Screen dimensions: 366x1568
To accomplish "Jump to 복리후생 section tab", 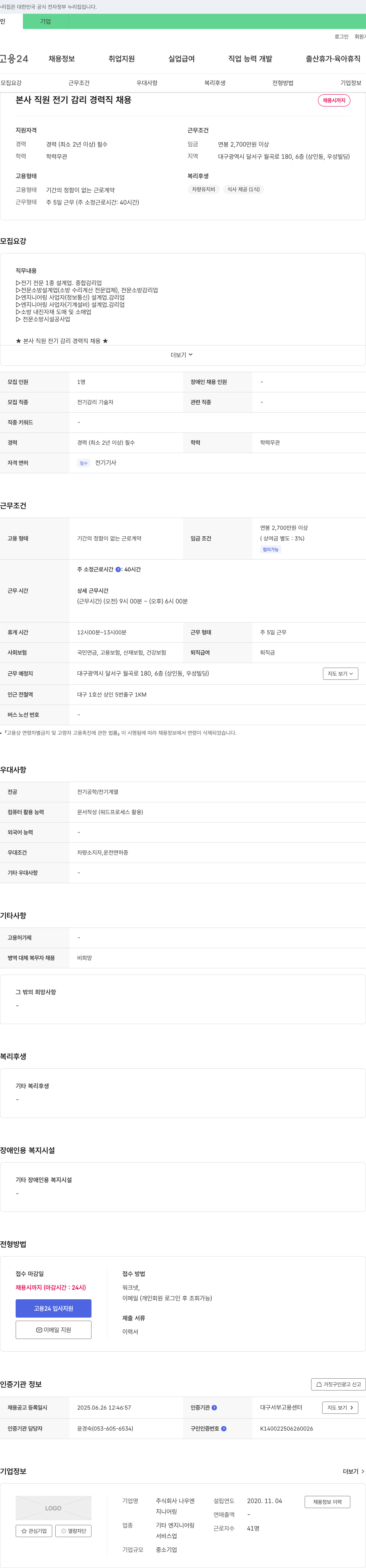I will (x=215, y=83).
